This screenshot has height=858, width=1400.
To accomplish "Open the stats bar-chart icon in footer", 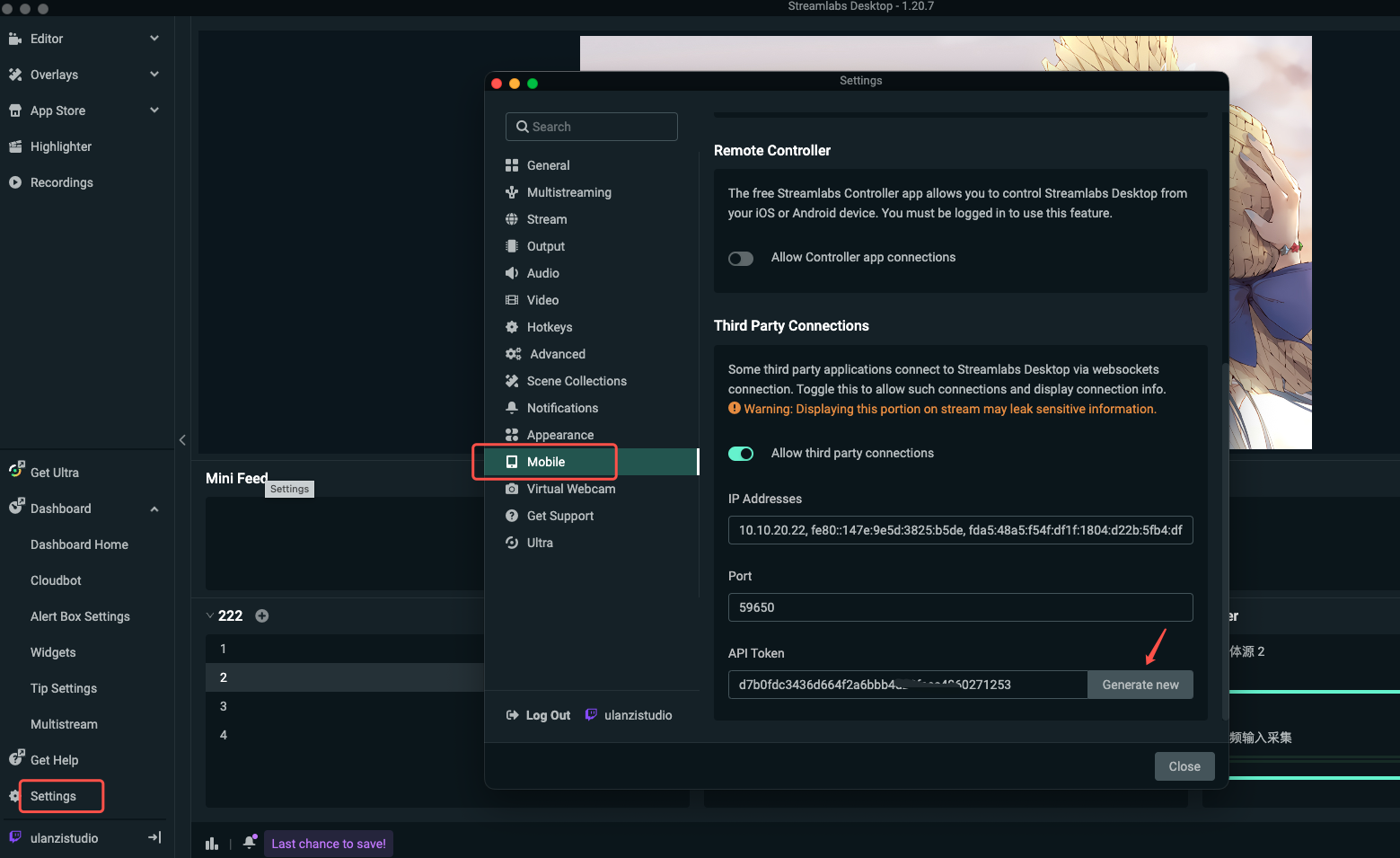I will pyautogui.click(x=212, y=844).
